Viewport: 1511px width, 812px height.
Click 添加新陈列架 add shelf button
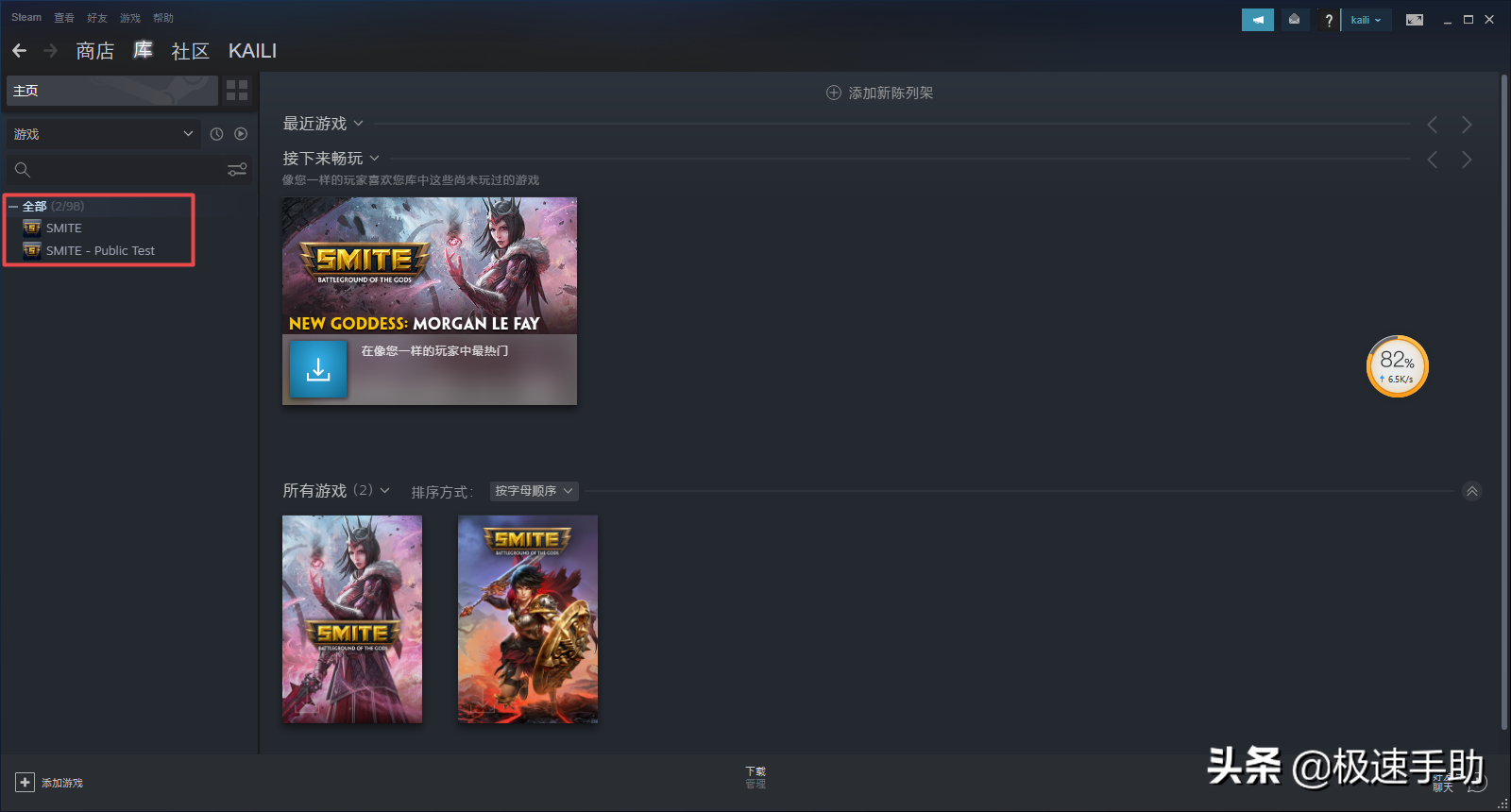879,93
